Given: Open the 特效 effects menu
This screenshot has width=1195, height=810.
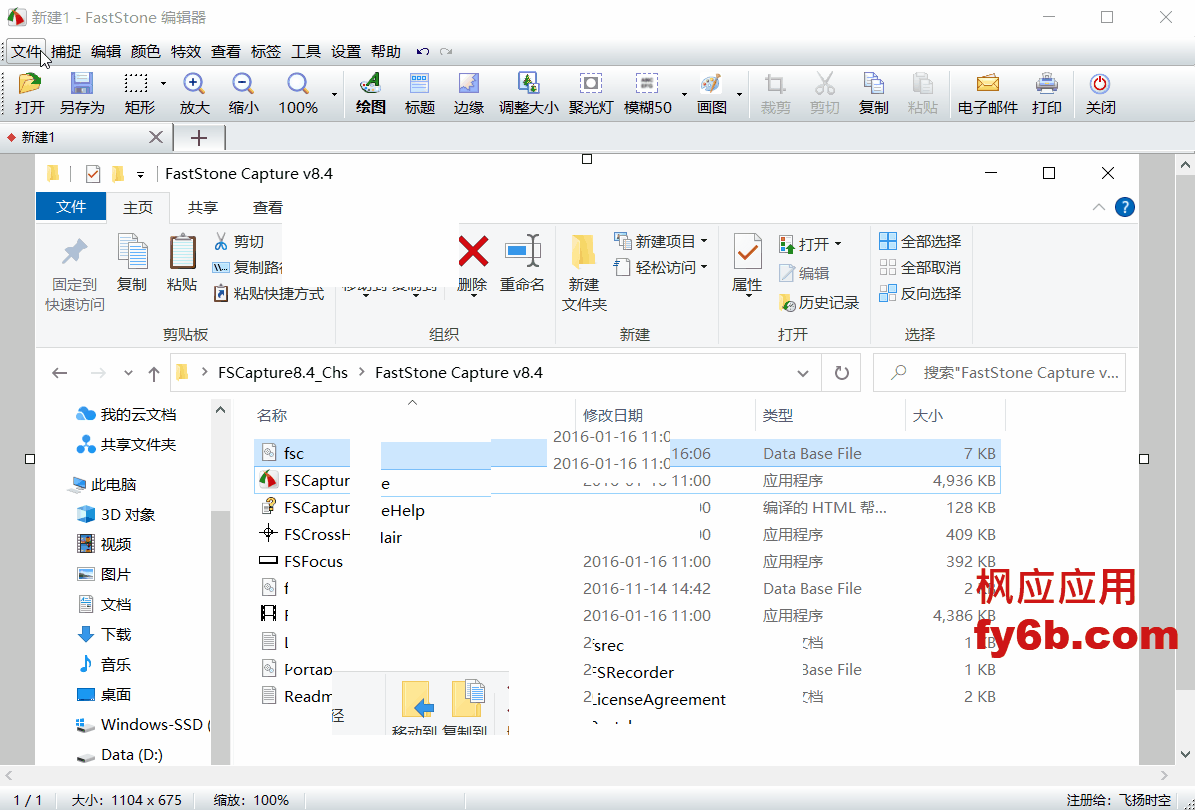Looking at the screenshot, I should 186,52.
